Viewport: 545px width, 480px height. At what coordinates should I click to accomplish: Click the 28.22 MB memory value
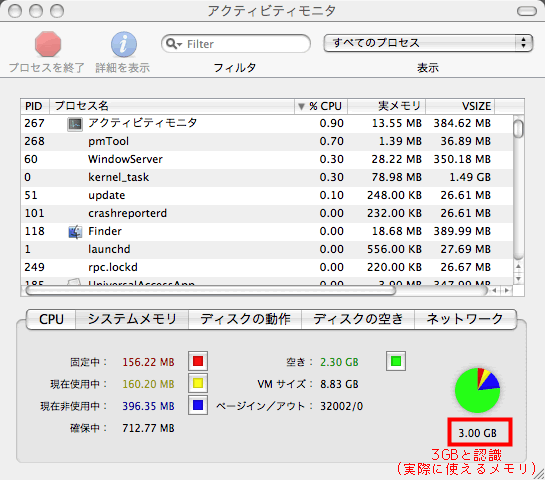pos(396,159)
